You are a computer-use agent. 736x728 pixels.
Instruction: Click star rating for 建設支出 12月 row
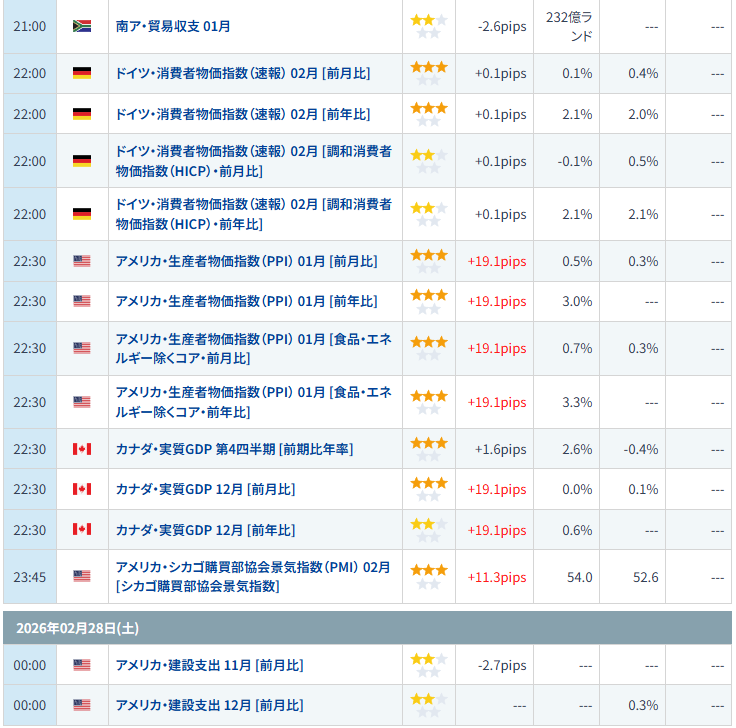click(428, 705)
